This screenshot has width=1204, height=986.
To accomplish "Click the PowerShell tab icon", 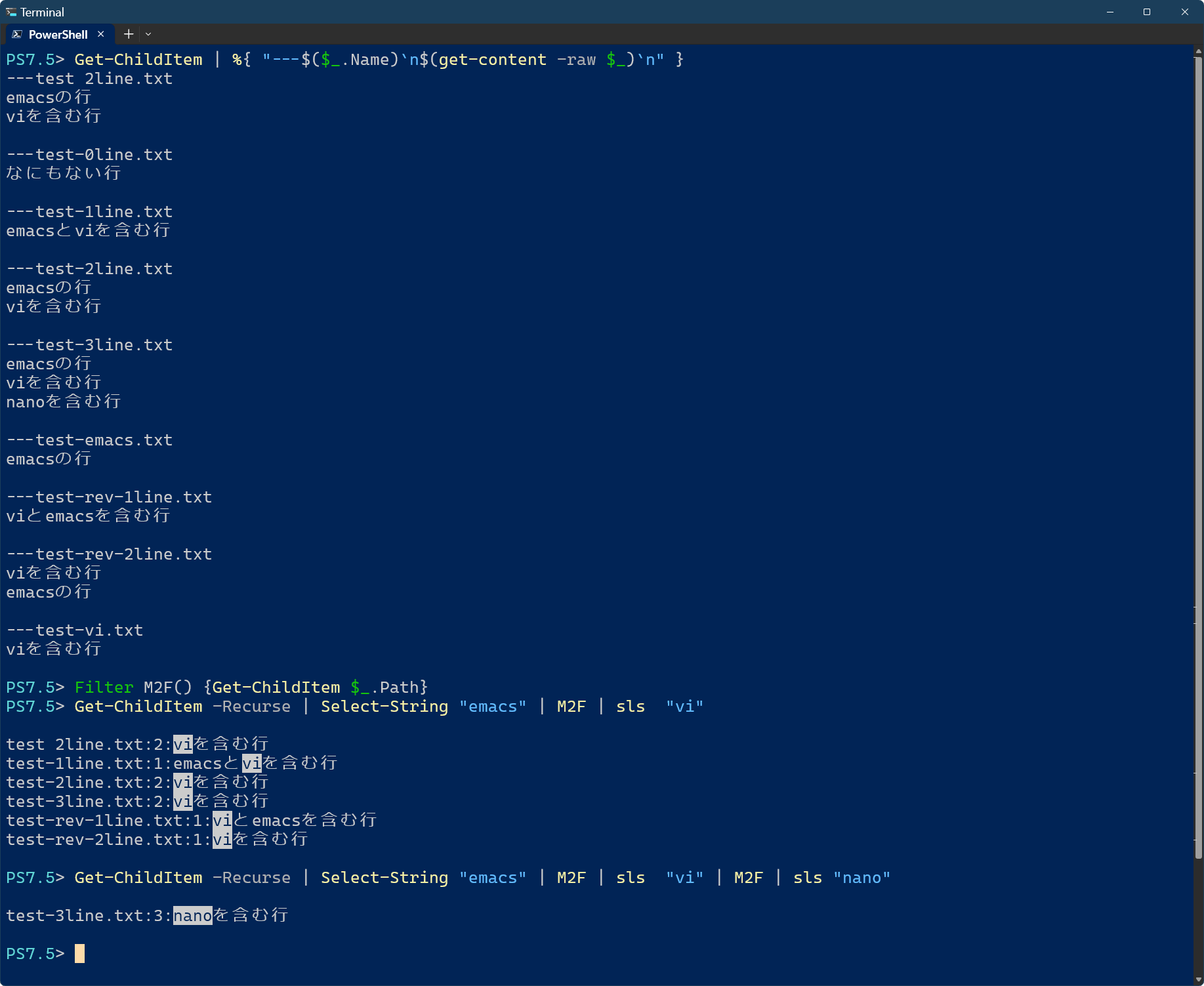I will 17,34.
